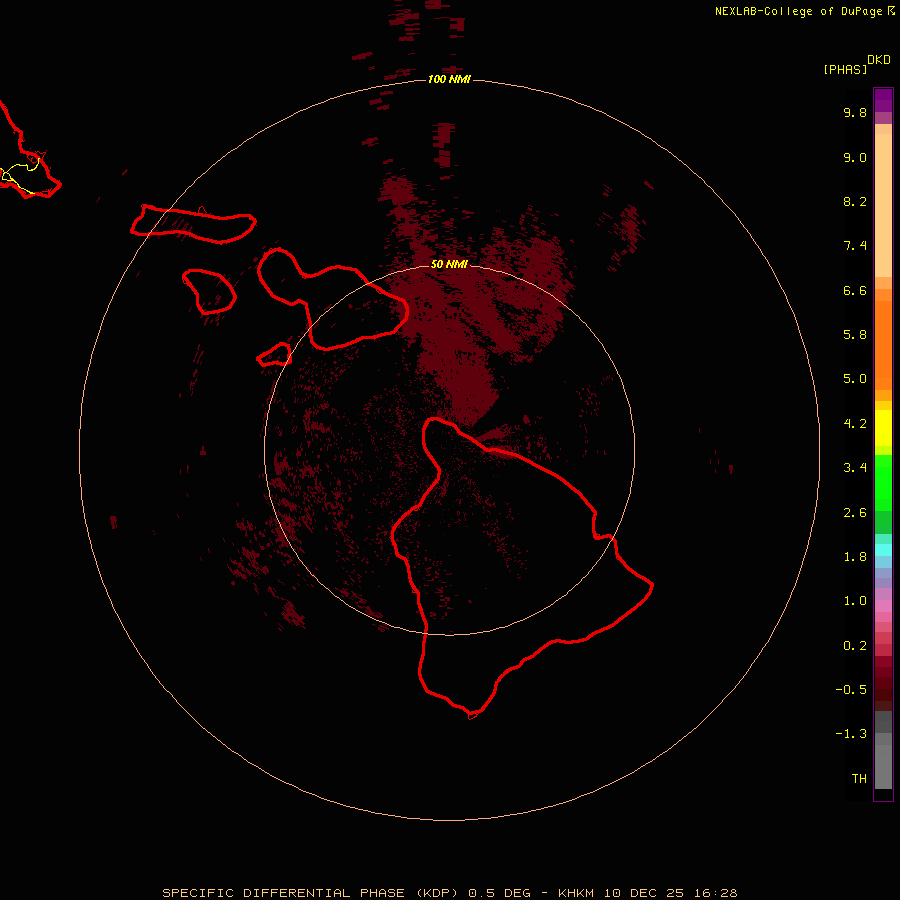Select the 9.8 legend value

(x=855, y=112)
